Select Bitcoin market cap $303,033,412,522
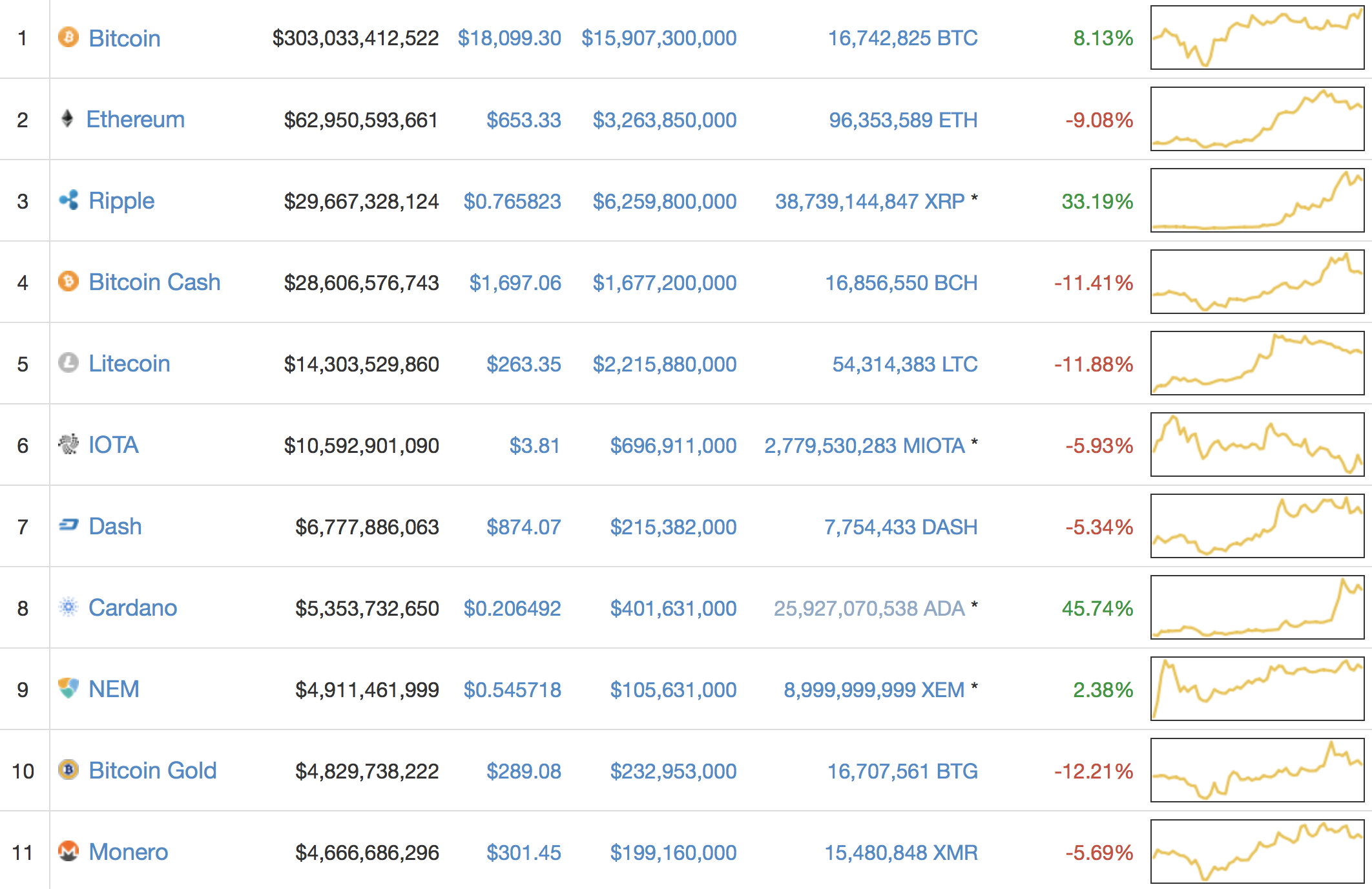This screenshot has height=889, width=1372. coord(356,38)
